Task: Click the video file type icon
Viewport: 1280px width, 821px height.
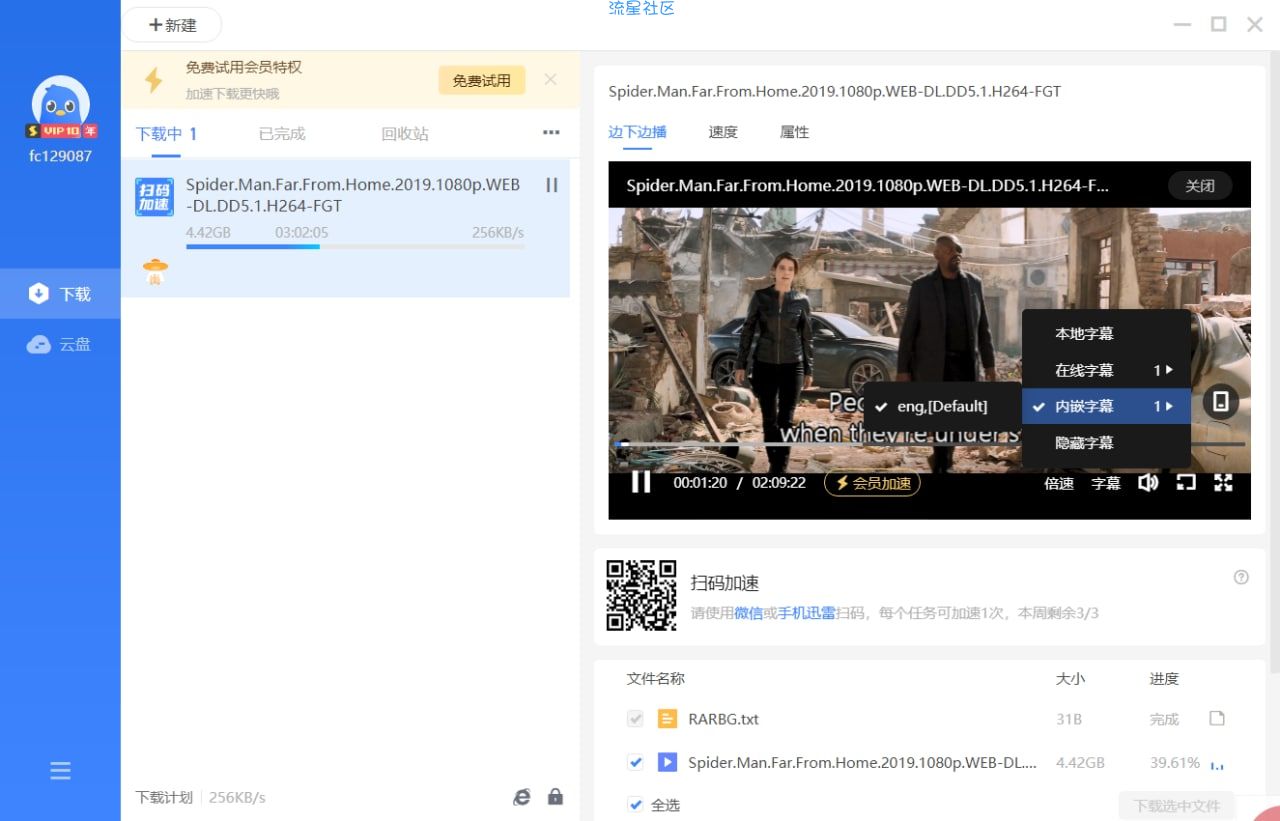Action: pyautogui.click(x=667, y=762)
